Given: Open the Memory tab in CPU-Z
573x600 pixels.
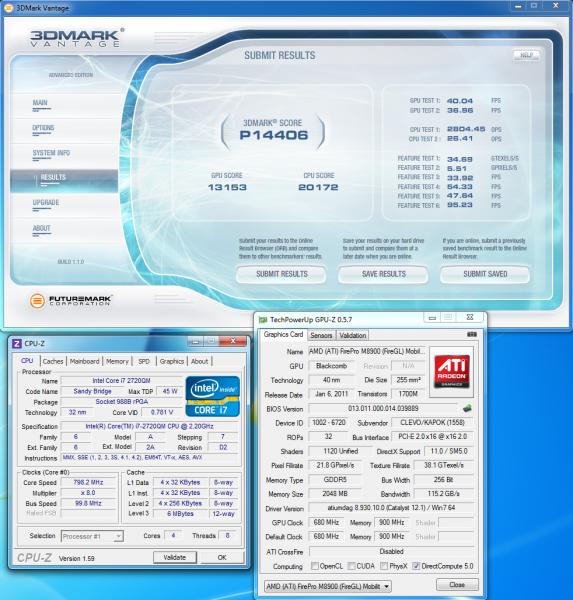Looking at the screenshot, I should point(117,361).
